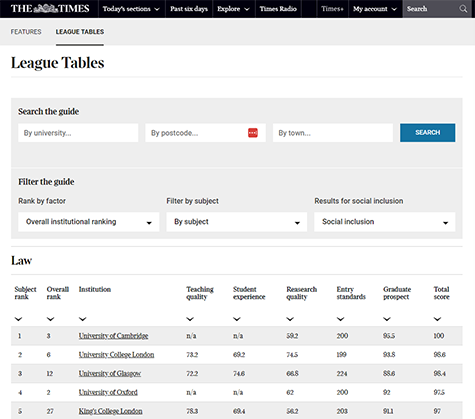This screenshot has width=475, height=419.
Task: Click the red password-manager icon in postcode field
Action: (x=253, y=133)
